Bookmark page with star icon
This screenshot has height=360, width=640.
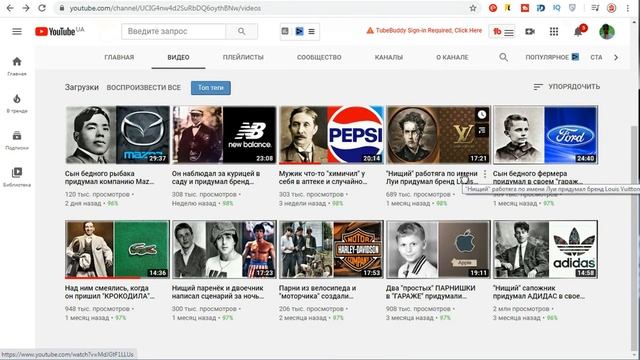click(473, 8)
